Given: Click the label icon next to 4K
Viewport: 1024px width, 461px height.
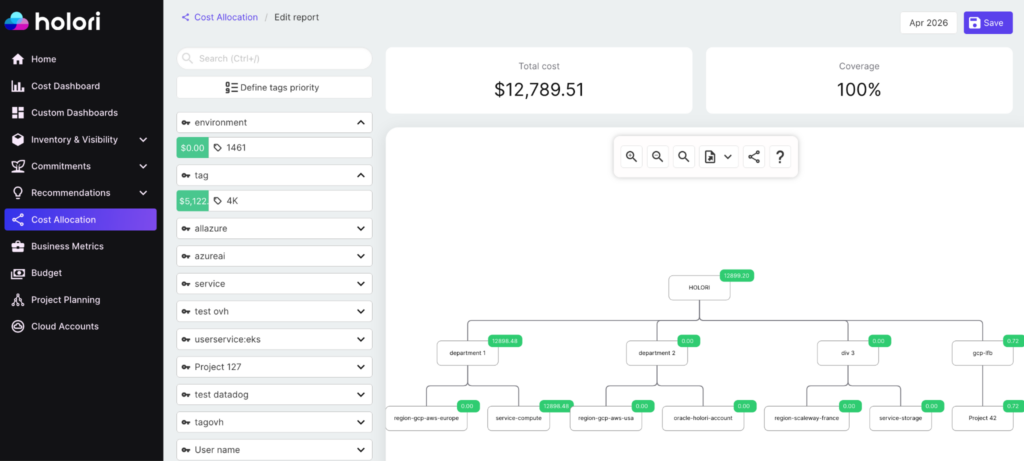Looking at the screenshot, I should coord(217,201).
